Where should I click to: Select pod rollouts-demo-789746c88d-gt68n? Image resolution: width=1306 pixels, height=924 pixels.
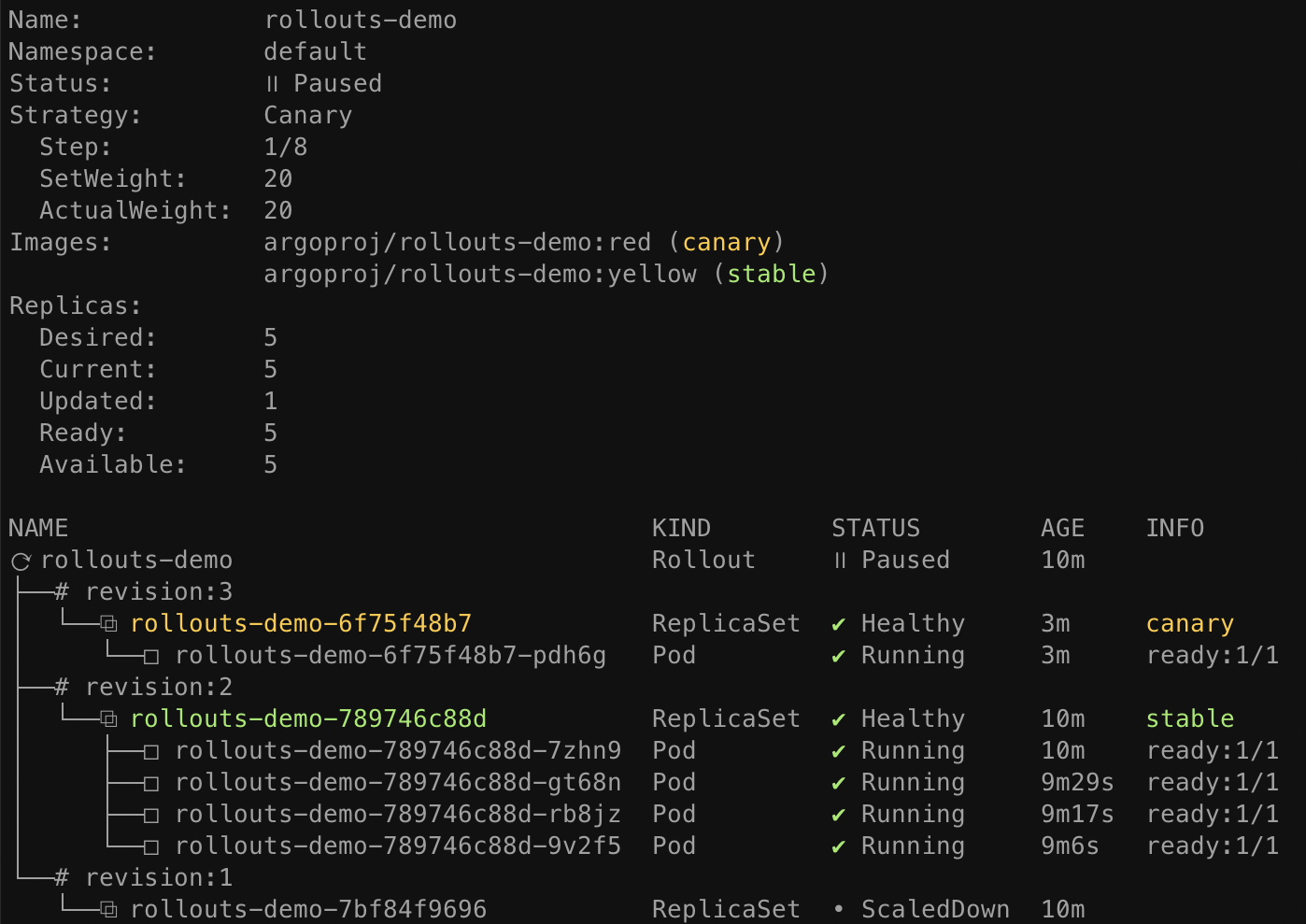point(398,783)
